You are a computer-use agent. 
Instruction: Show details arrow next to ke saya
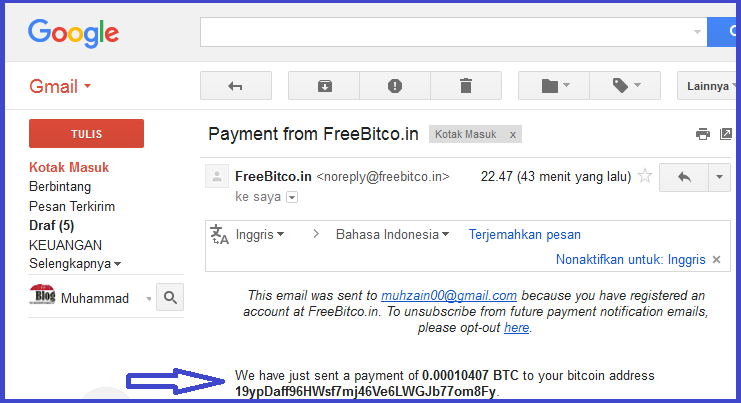pos(292,197)
